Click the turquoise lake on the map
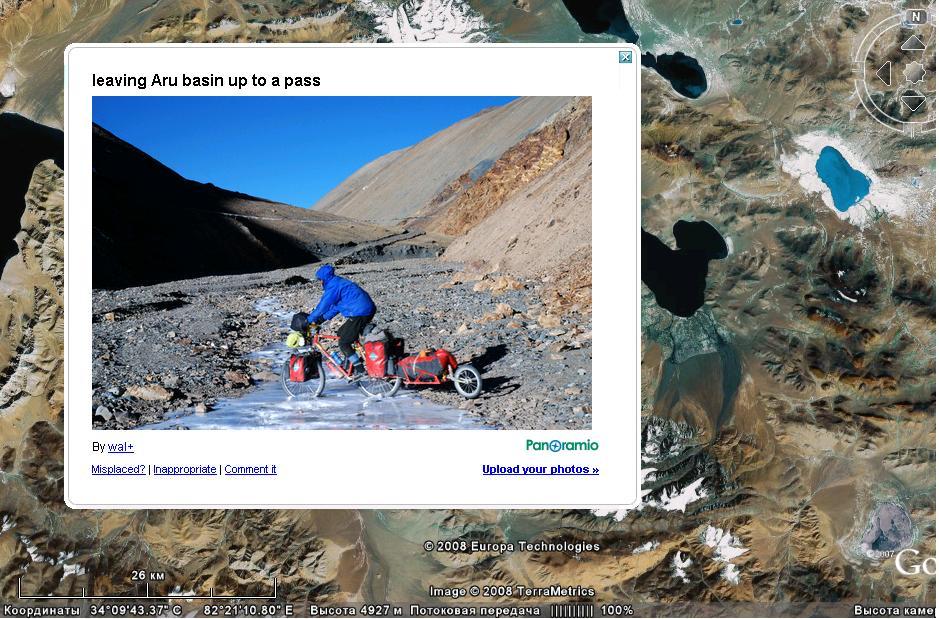This screenshot has height=619, width=939. (x=842, y=178)
